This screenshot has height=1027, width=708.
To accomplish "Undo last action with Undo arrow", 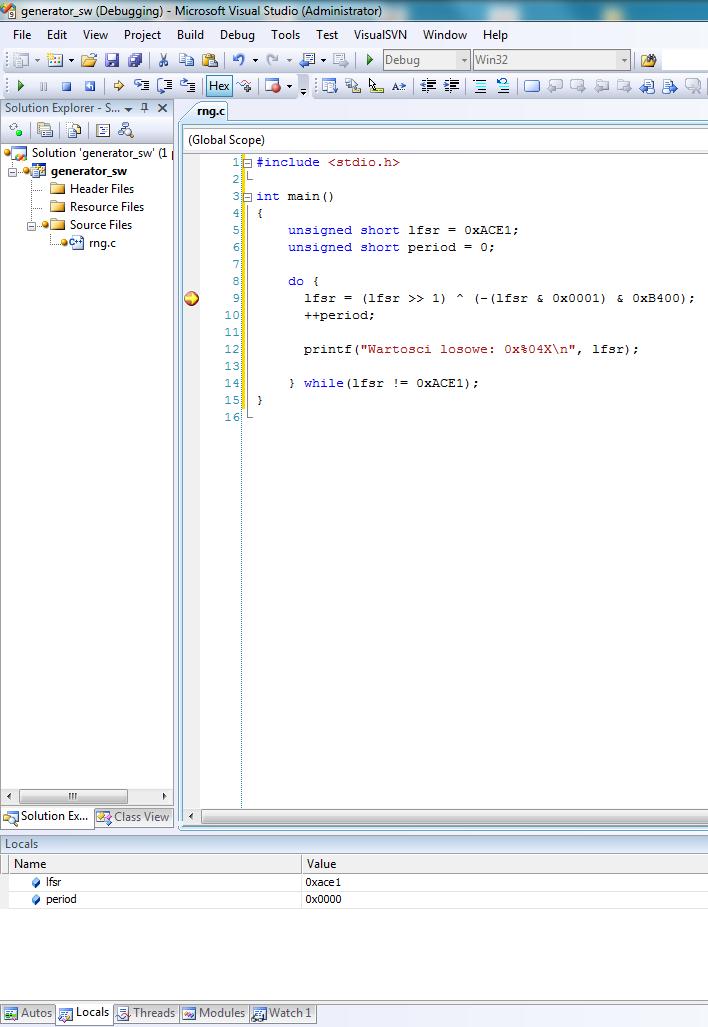I will point(238,60).
